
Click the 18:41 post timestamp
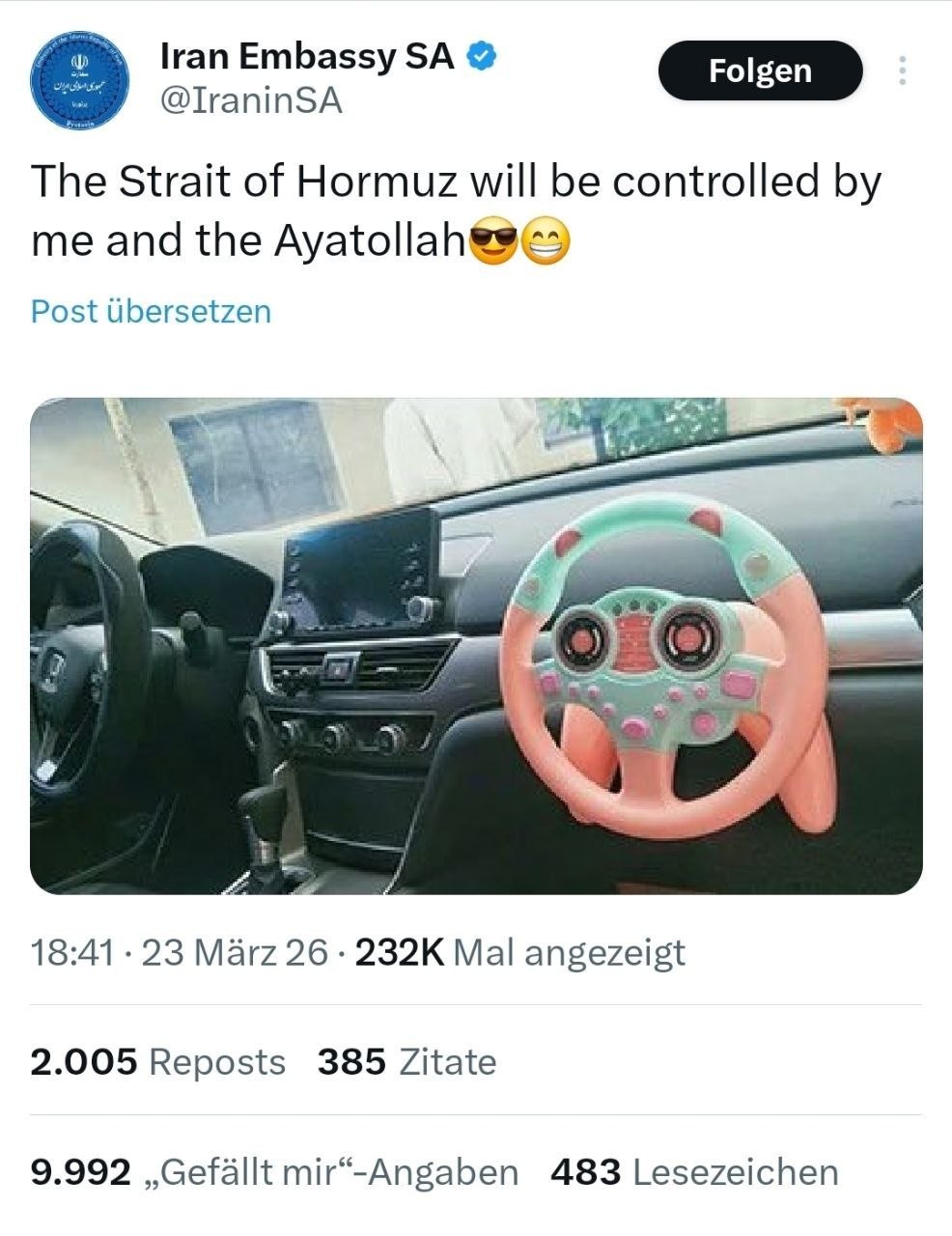[x=72, y=953]
